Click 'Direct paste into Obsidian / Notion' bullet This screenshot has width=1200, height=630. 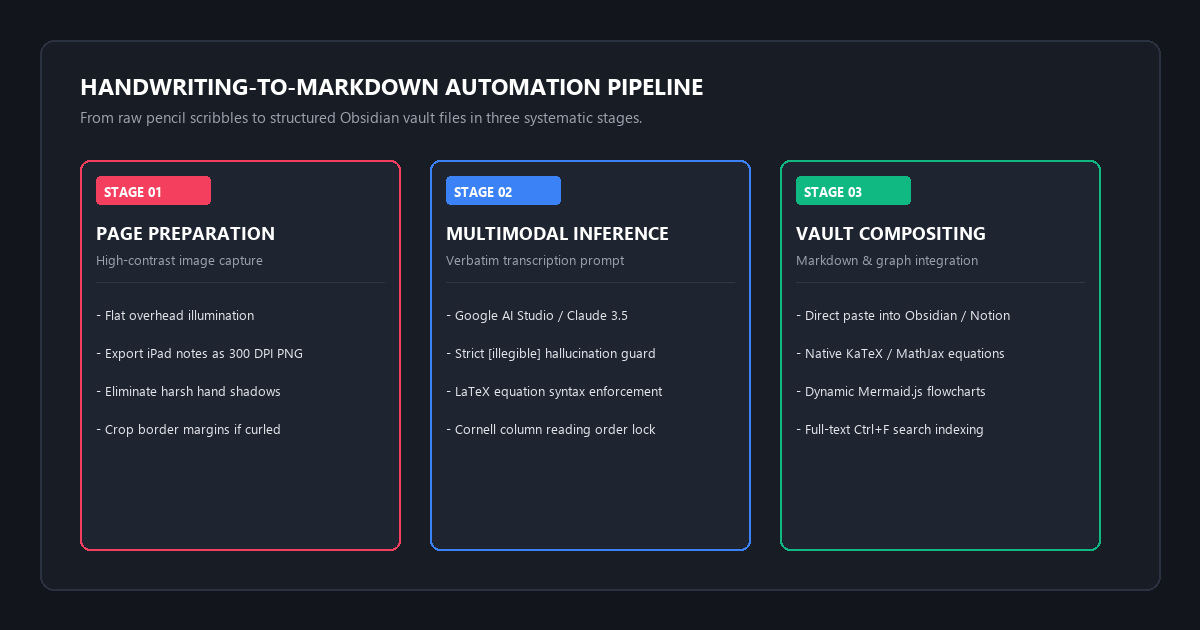tap(903, 316)
